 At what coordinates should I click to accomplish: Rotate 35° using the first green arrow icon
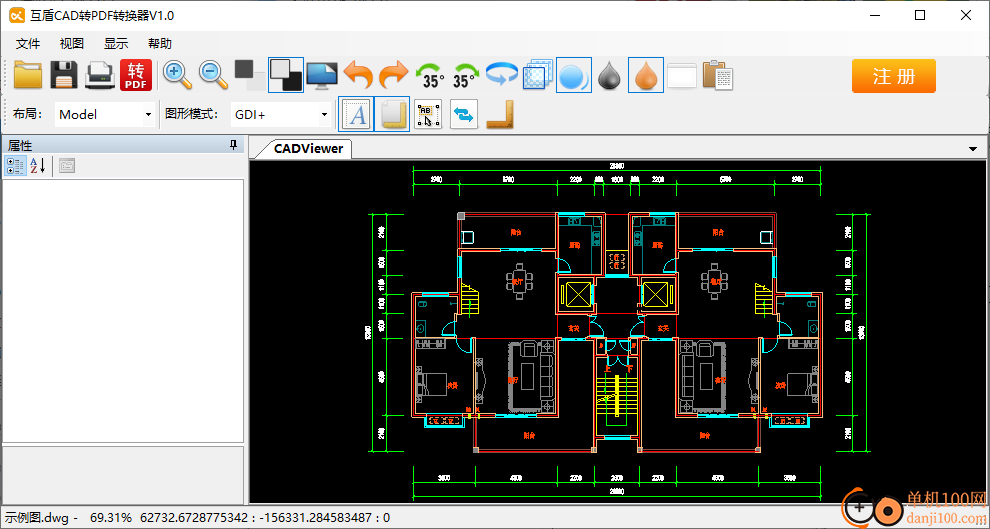click(430, 75)
